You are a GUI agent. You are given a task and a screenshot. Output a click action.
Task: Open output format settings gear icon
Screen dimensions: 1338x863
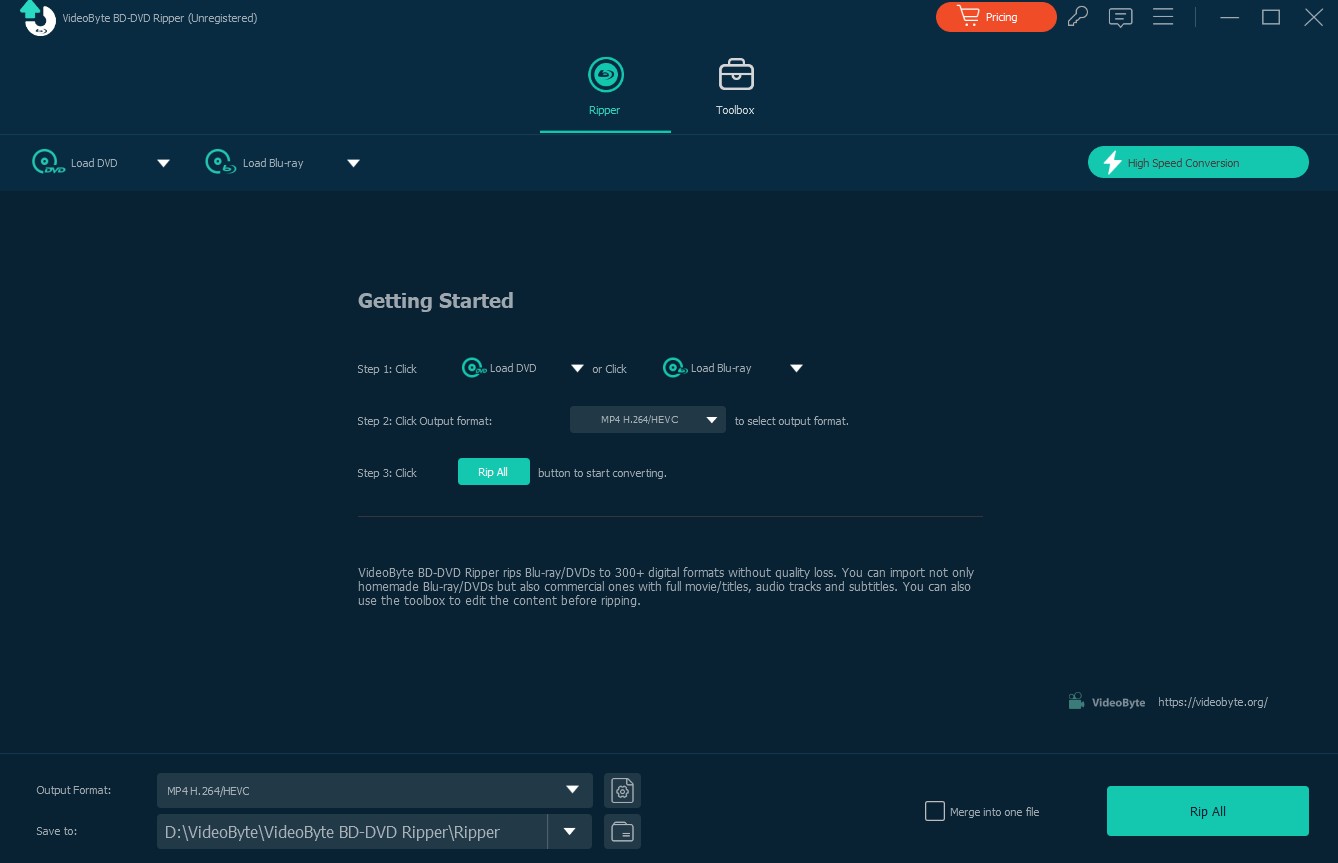[x=622, y=791]
